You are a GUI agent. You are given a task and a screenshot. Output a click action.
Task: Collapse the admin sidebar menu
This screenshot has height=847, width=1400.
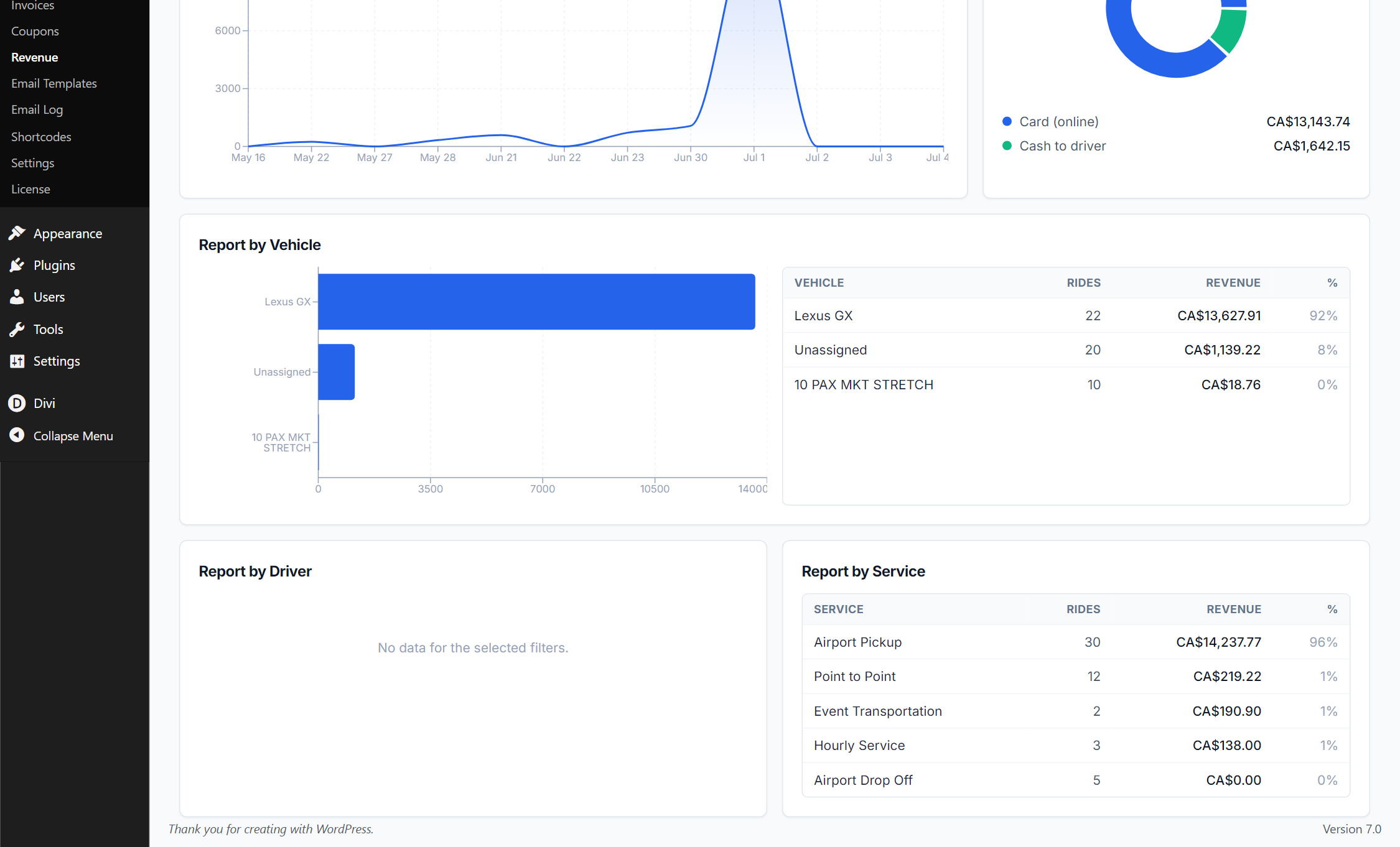tap(75, 436)
